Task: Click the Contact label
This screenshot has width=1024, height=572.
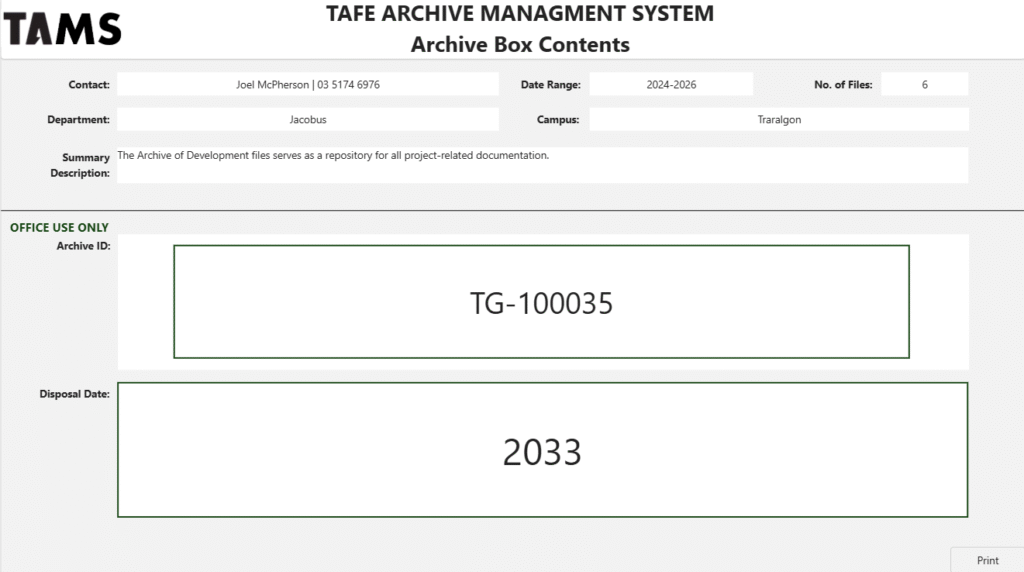Action: 89,84
